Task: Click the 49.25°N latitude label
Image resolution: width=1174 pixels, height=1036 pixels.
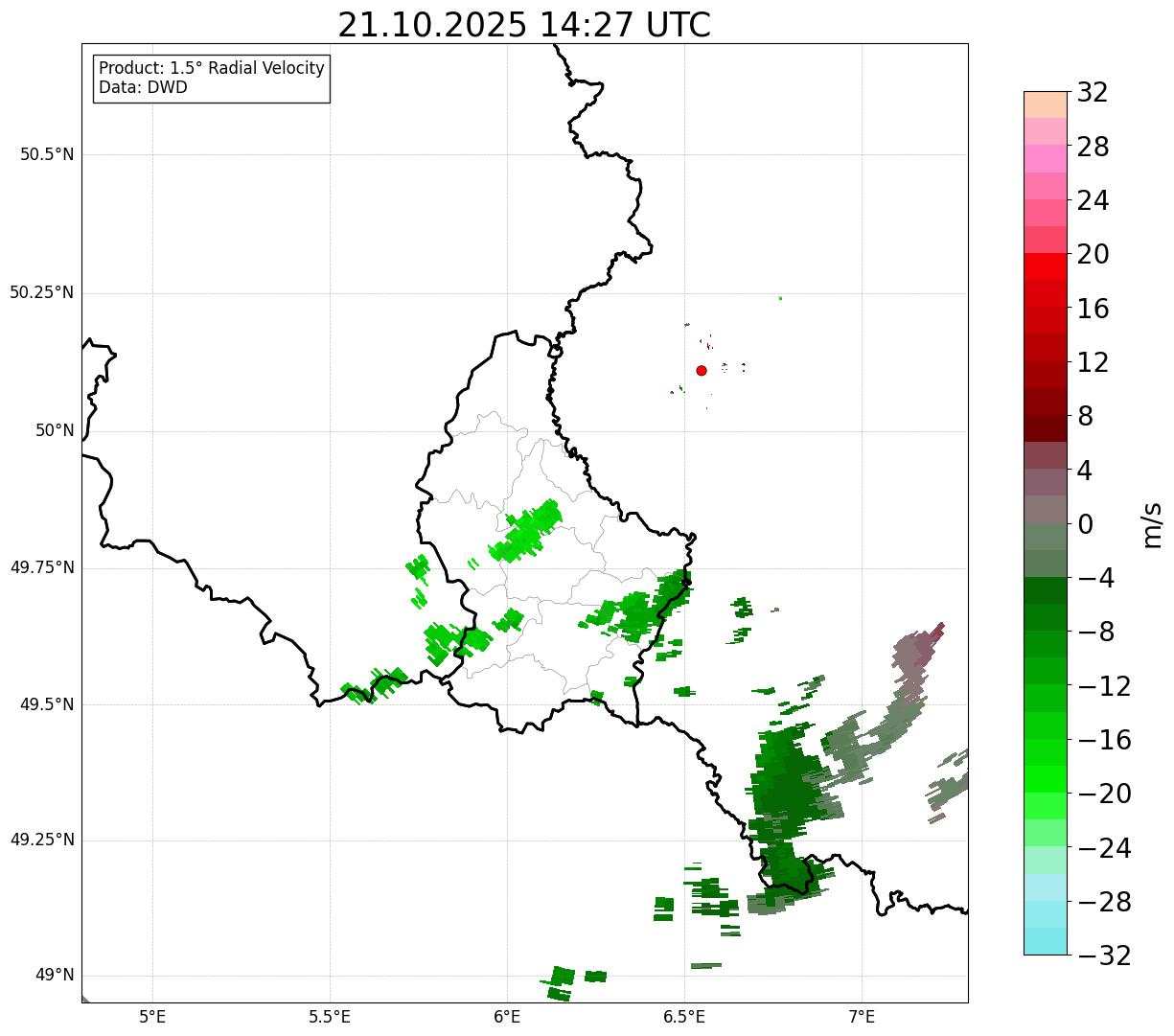Action: [x=42, y=840]
